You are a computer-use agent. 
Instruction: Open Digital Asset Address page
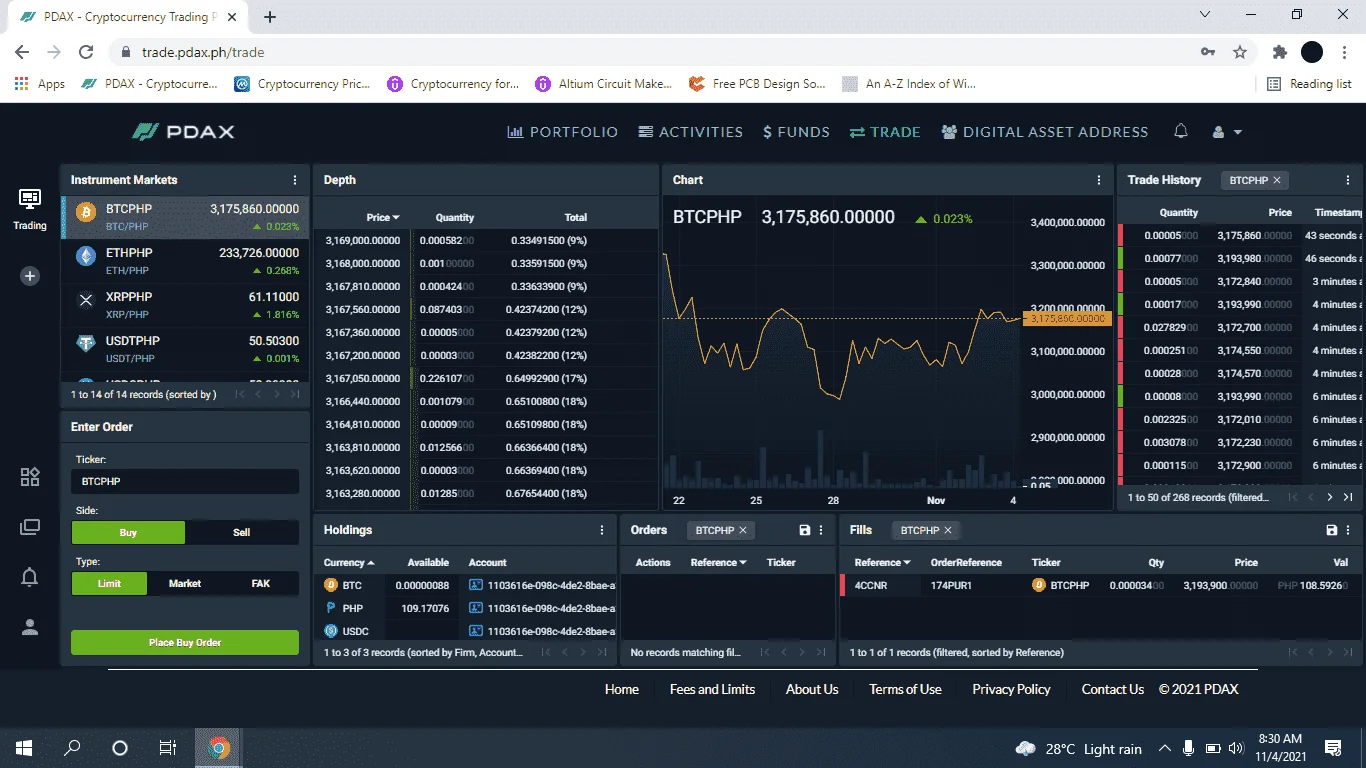1045,132
